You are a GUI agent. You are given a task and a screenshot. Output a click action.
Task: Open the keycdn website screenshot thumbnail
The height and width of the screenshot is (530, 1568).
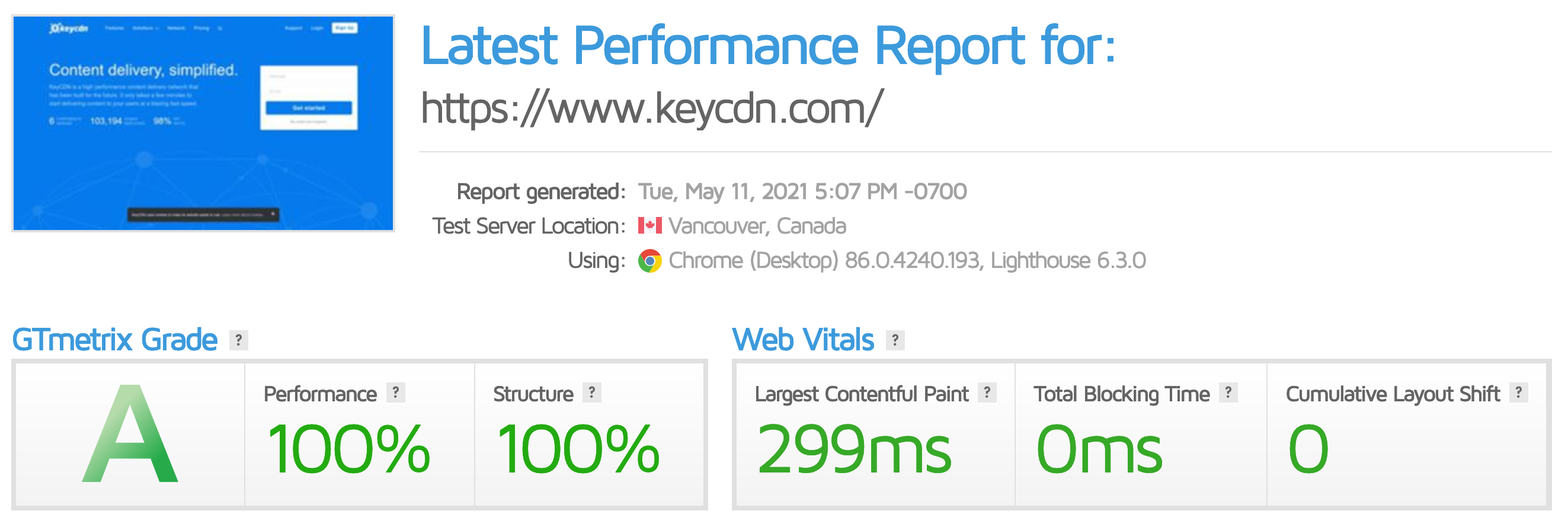[x=203, y=123]
